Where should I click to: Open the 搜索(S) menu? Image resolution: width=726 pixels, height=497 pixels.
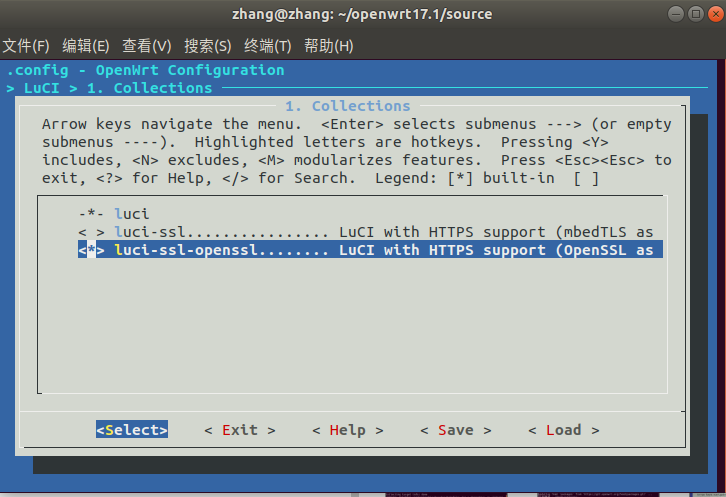coord(208,46)
